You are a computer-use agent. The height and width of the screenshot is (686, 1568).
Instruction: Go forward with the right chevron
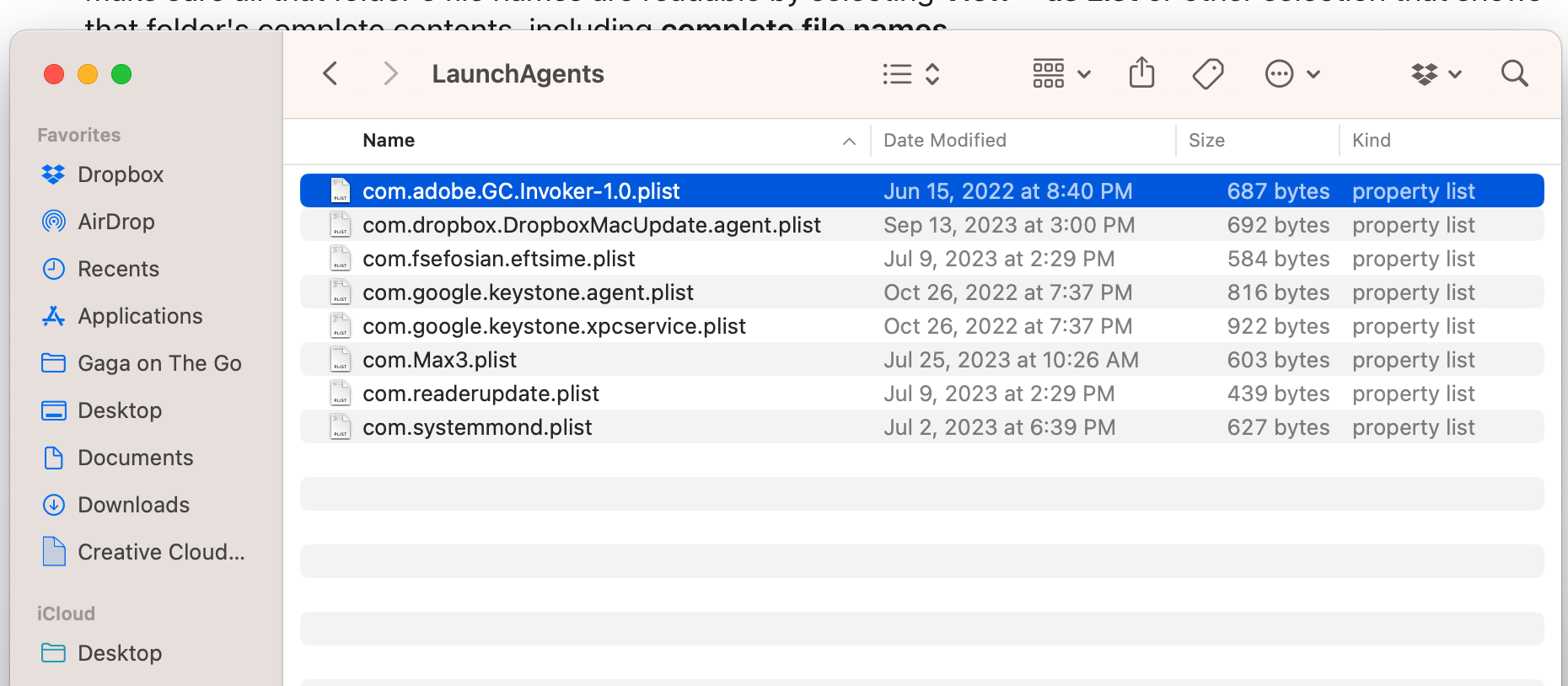point(389,74)
